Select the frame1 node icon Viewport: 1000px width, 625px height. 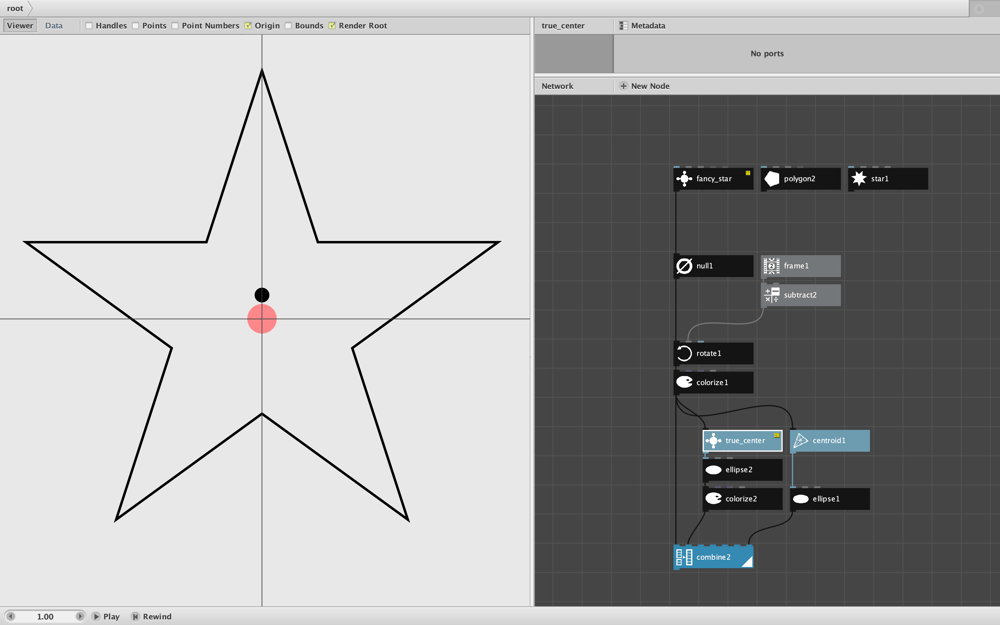pos(772,266)
